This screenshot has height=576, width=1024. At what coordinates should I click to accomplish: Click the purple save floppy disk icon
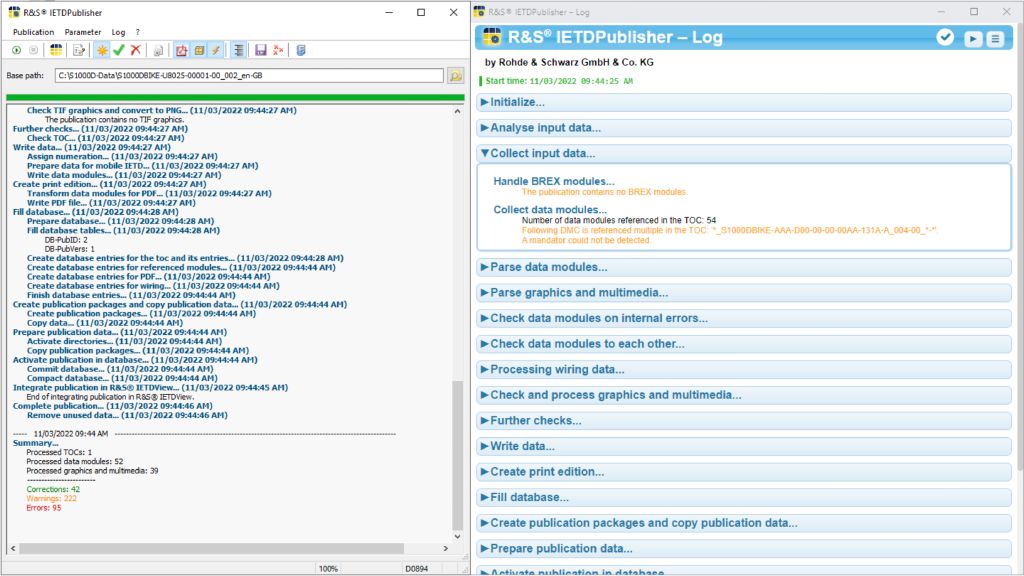pos(261,50)
